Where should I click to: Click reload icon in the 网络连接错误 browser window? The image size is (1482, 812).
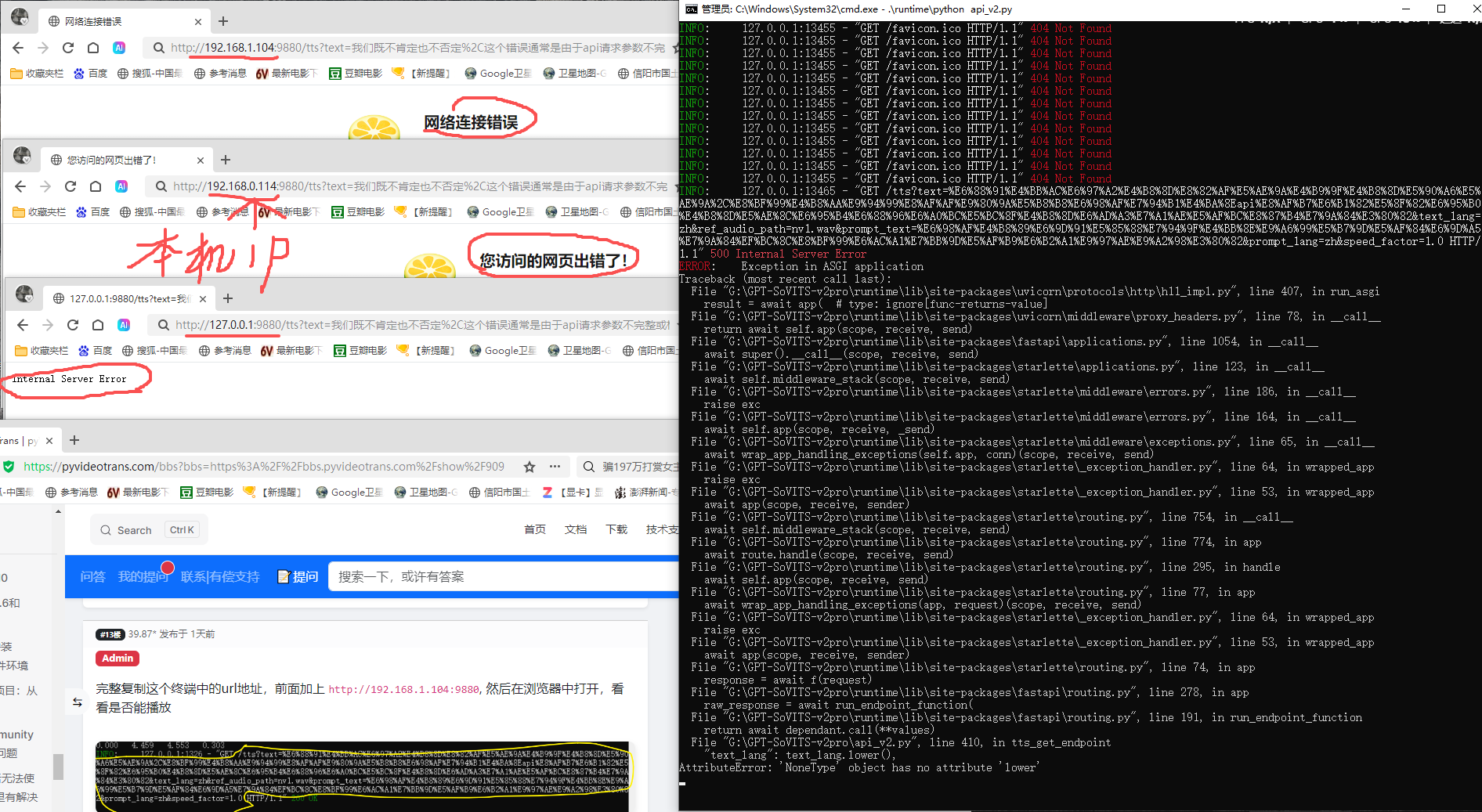68,48
